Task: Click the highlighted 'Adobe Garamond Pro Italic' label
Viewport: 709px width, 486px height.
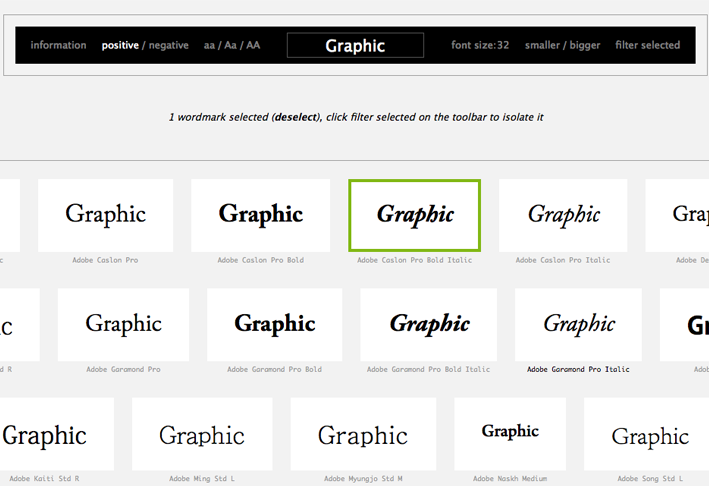Action: [578, 369]
